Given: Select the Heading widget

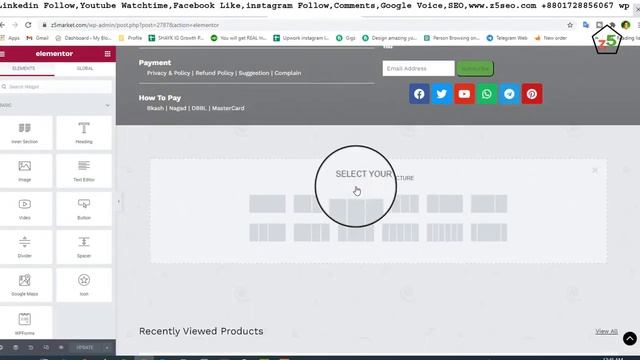Looking at the screenshot, I should (x=84, y=133).
